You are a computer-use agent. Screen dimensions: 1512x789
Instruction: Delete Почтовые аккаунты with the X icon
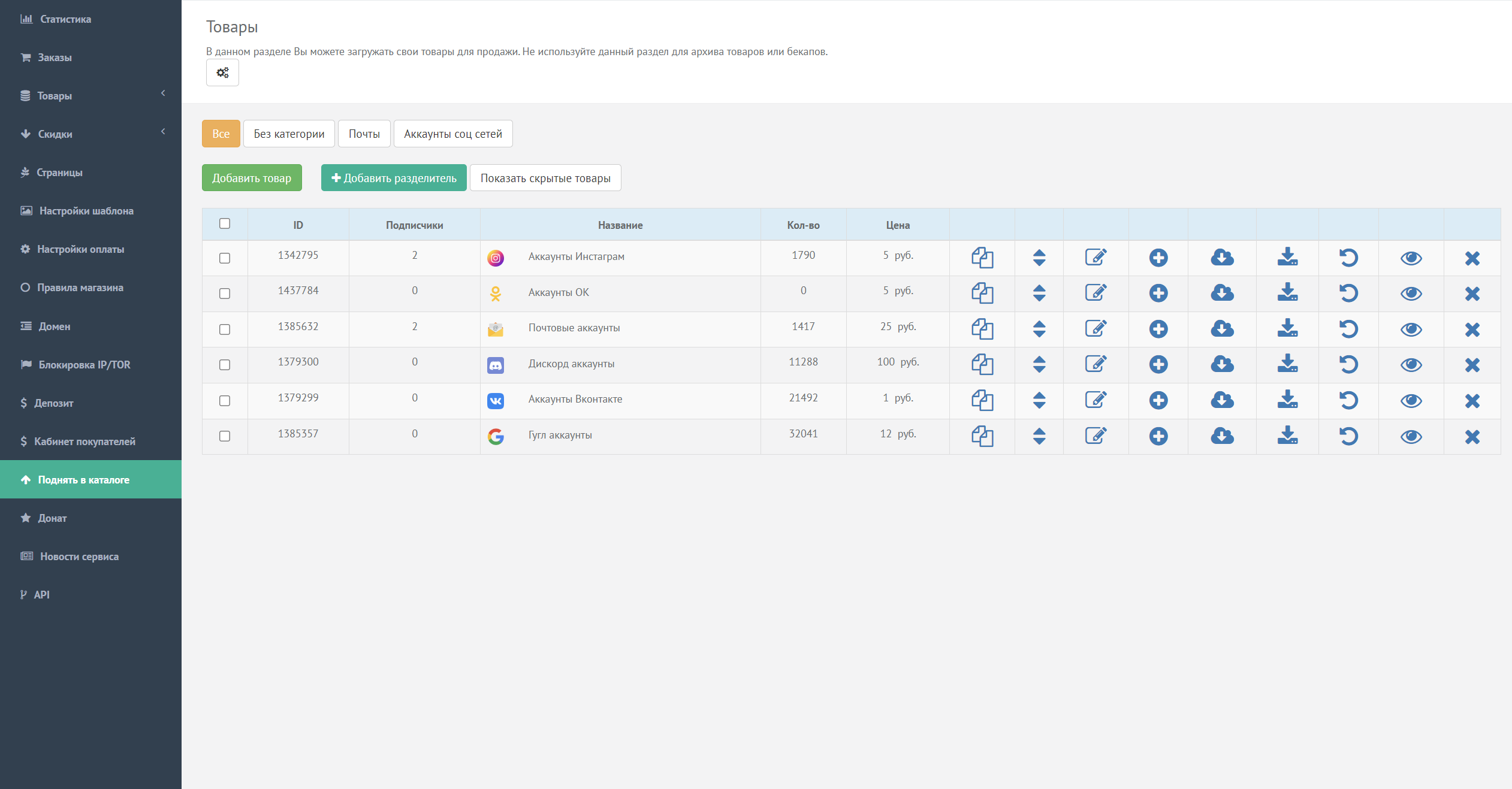(1472, 329)
